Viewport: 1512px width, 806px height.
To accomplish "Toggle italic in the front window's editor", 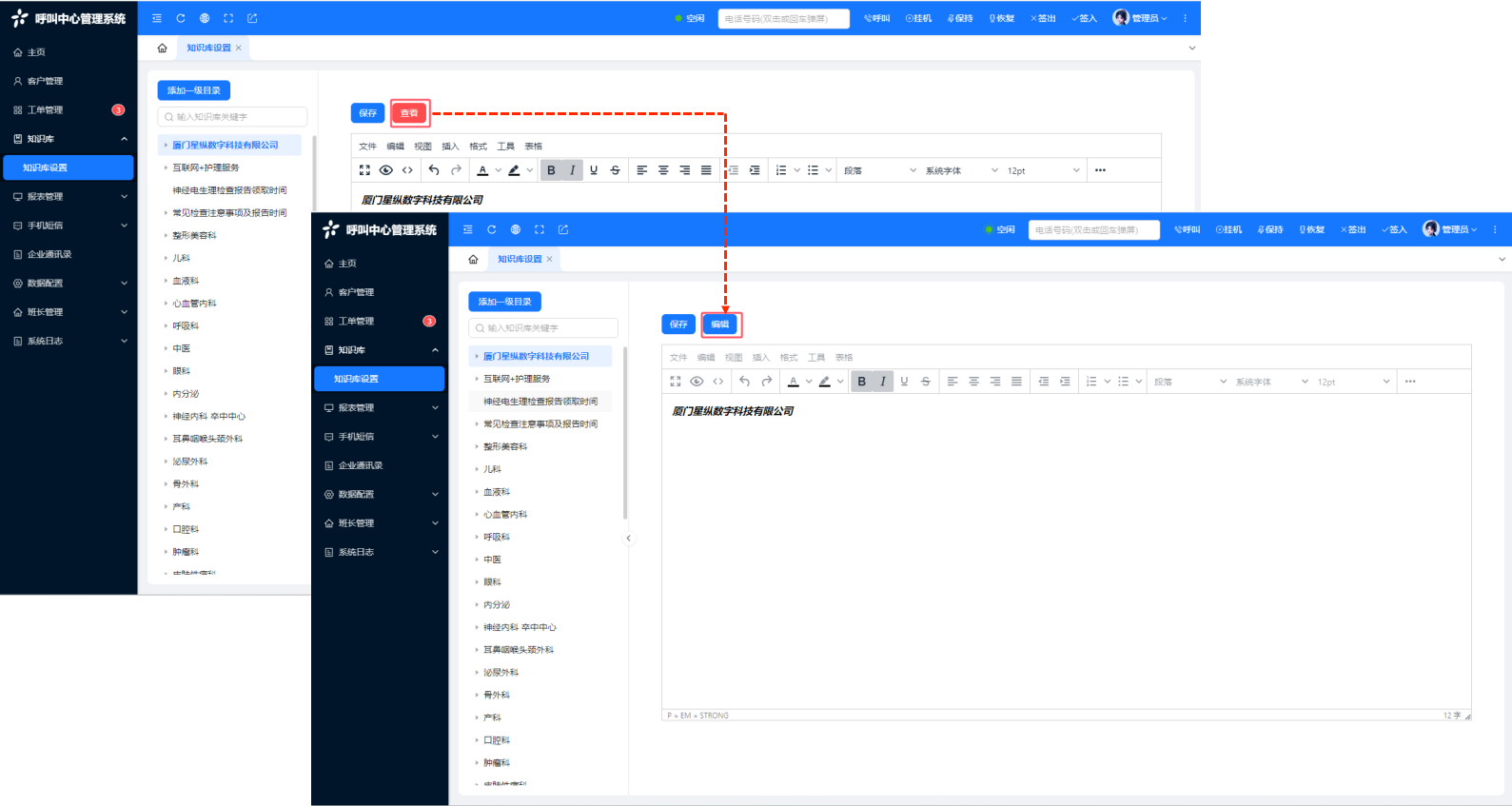I will [883, 382].
